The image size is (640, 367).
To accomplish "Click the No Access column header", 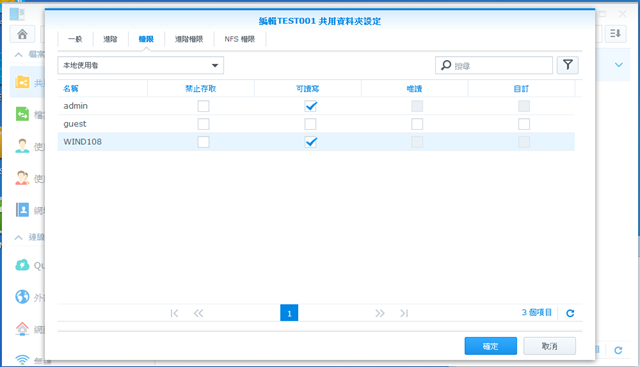I will tap(201, 89).
